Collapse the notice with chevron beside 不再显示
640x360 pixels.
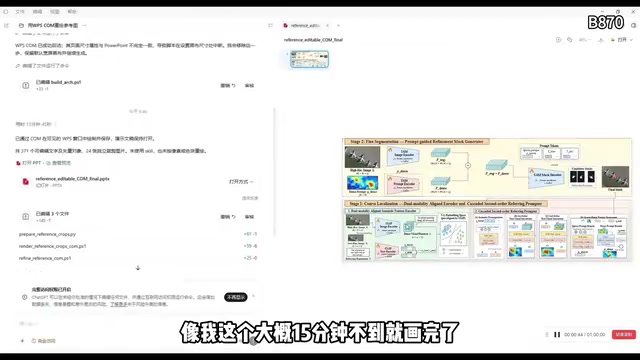coord(253,296)
